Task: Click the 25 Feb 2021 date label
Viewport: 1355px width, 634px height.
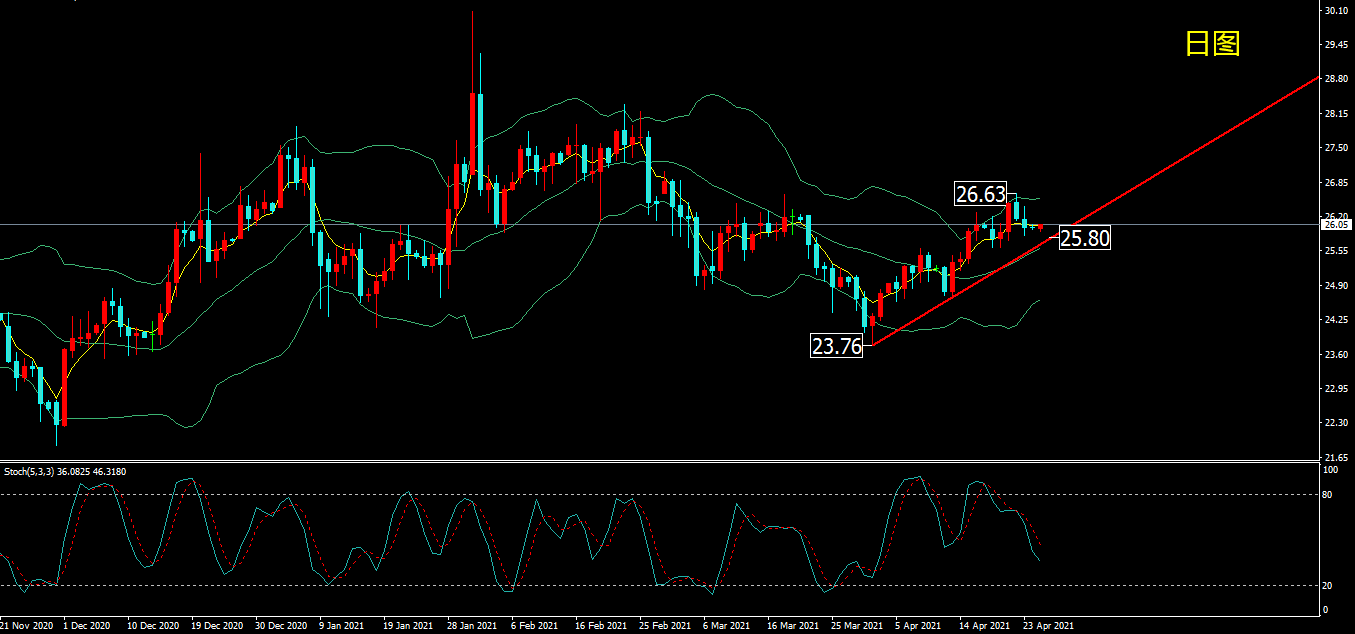Action: pyautogui.click(x=664, y=626)
